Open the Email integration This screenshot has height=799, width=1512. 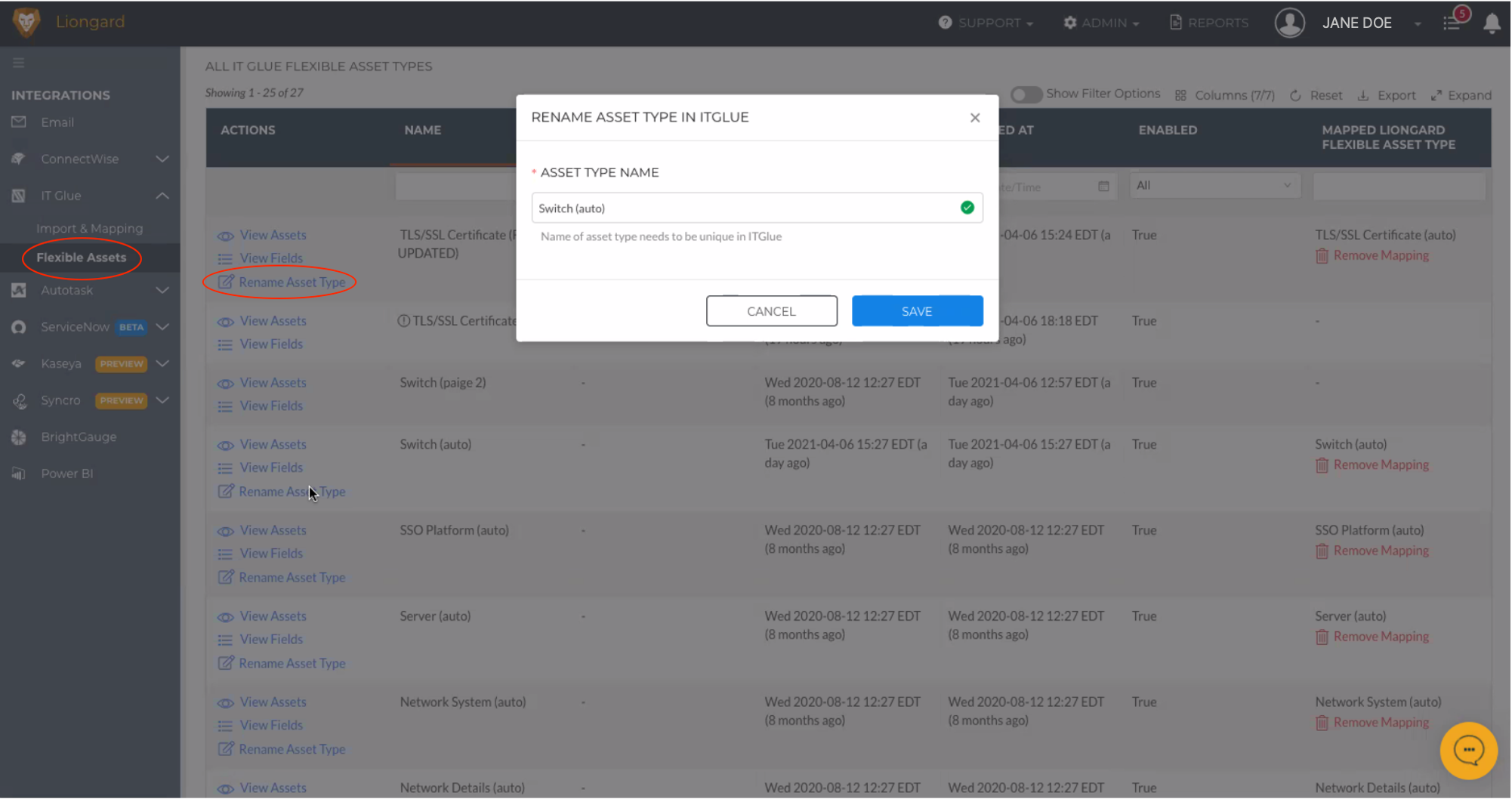point(57,122)
